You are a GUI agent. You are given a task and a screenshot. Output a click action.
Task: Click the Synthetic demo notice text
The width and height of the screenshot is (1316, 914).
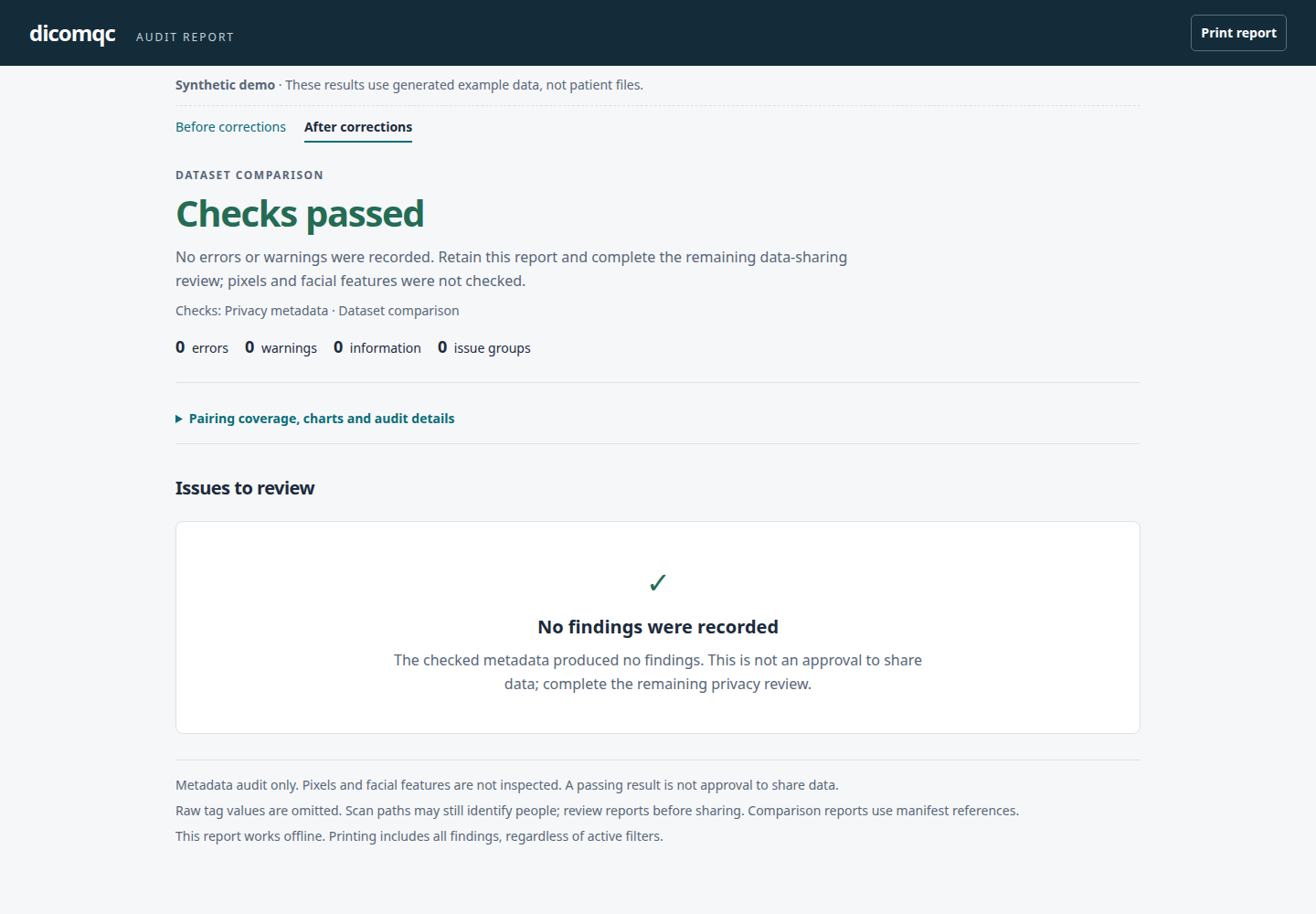(x=409, y=85)
